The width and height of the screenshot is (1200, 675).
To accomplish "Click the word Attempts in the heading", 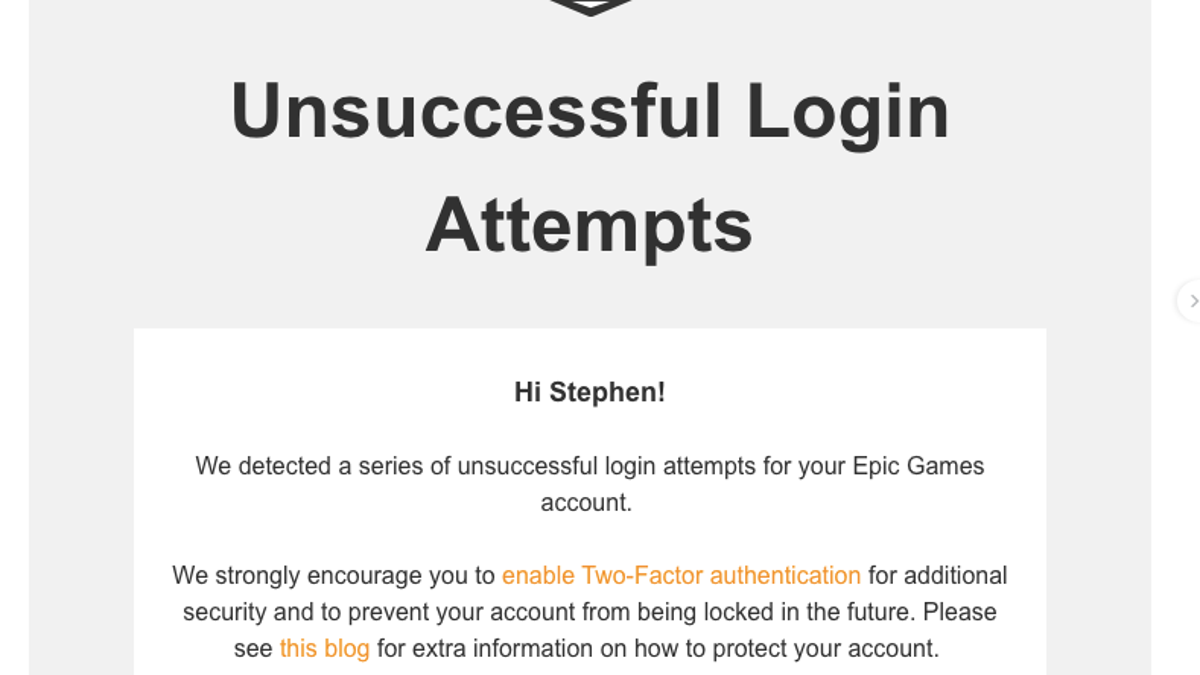I will pyautogui.click(x=589, y=225).
